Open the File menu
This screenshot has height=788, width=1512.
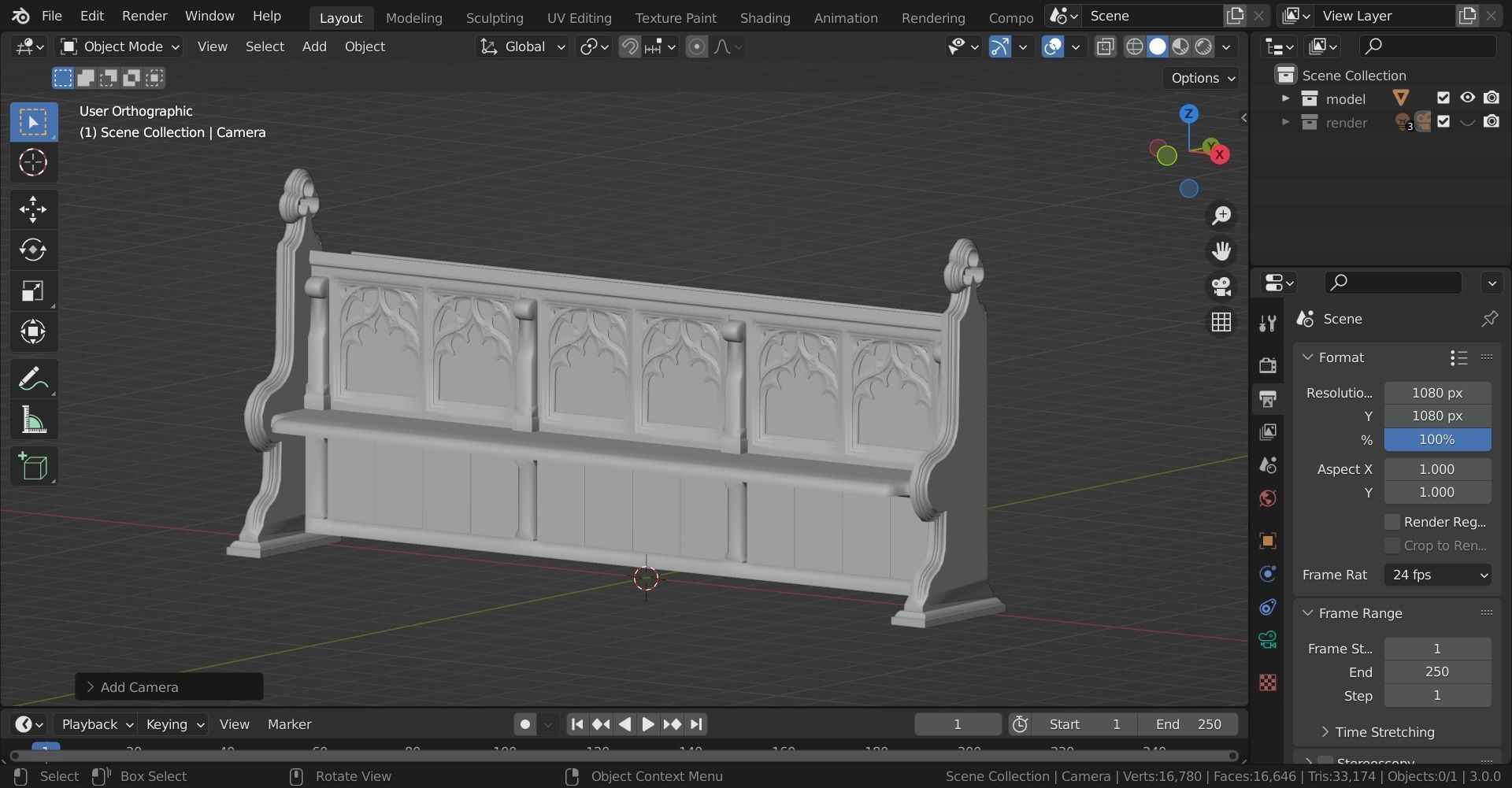(x=52, y=17)
